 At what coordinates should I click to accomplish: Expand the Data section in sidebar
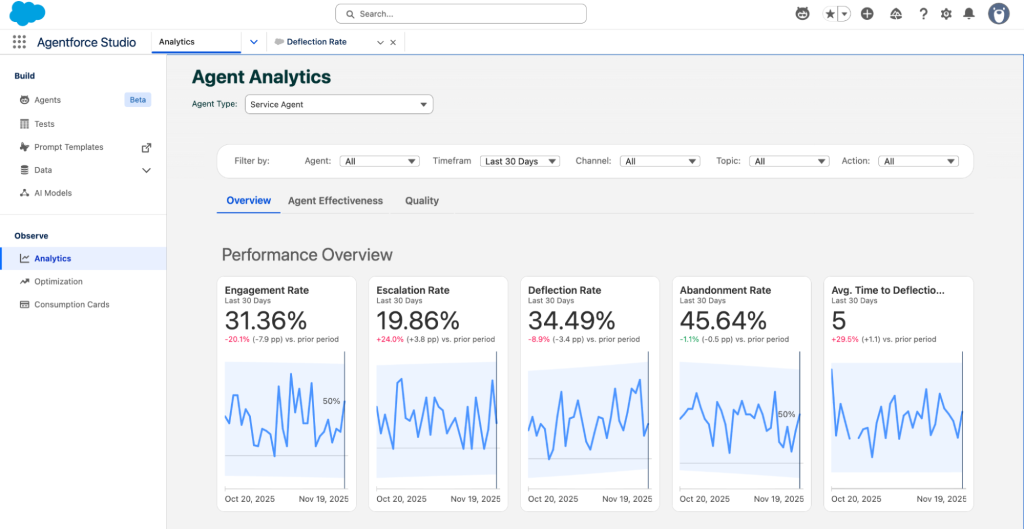click(146, 170)
